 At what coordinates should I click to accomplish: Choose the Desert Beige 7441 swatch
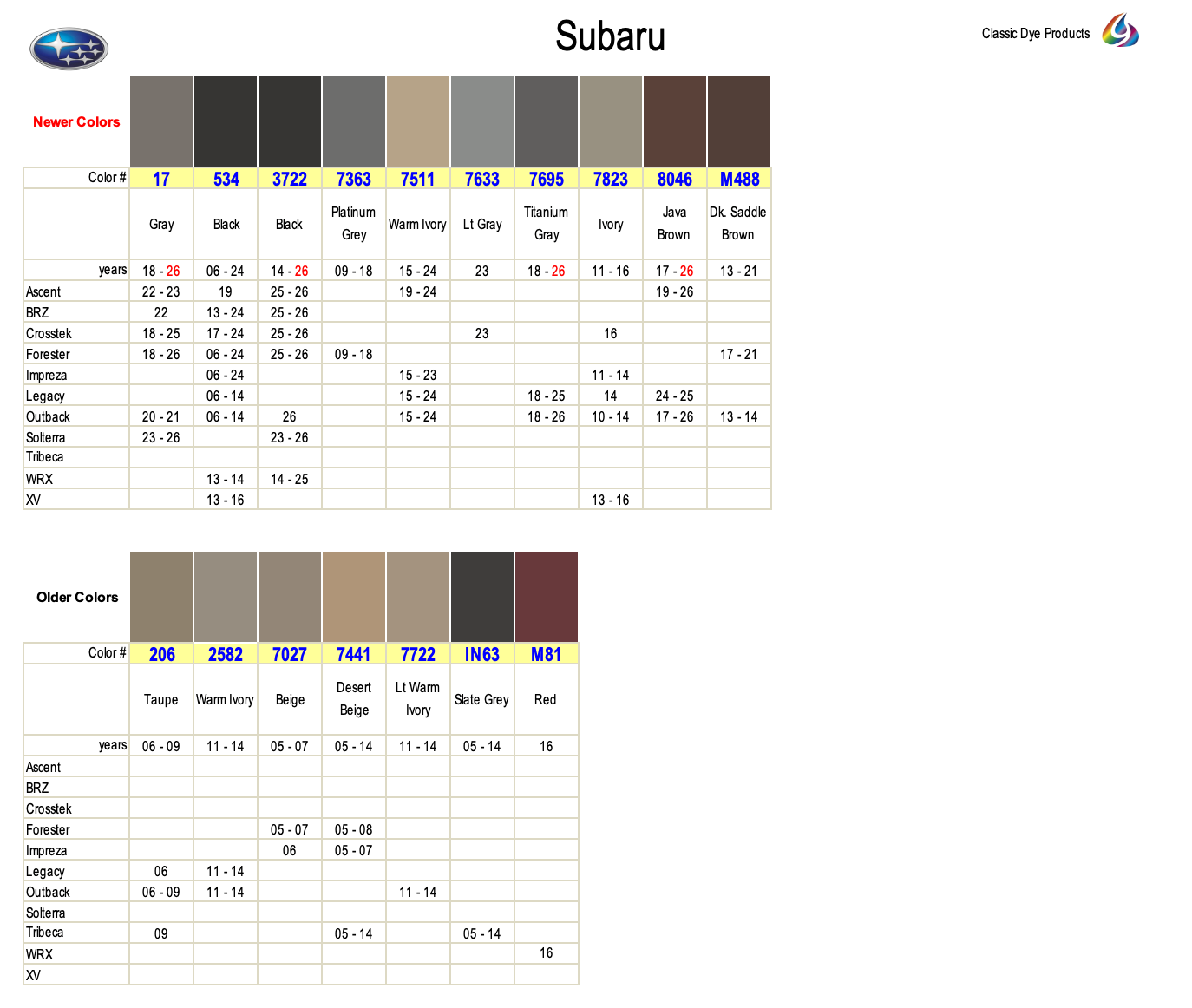[x=354, y=597]
